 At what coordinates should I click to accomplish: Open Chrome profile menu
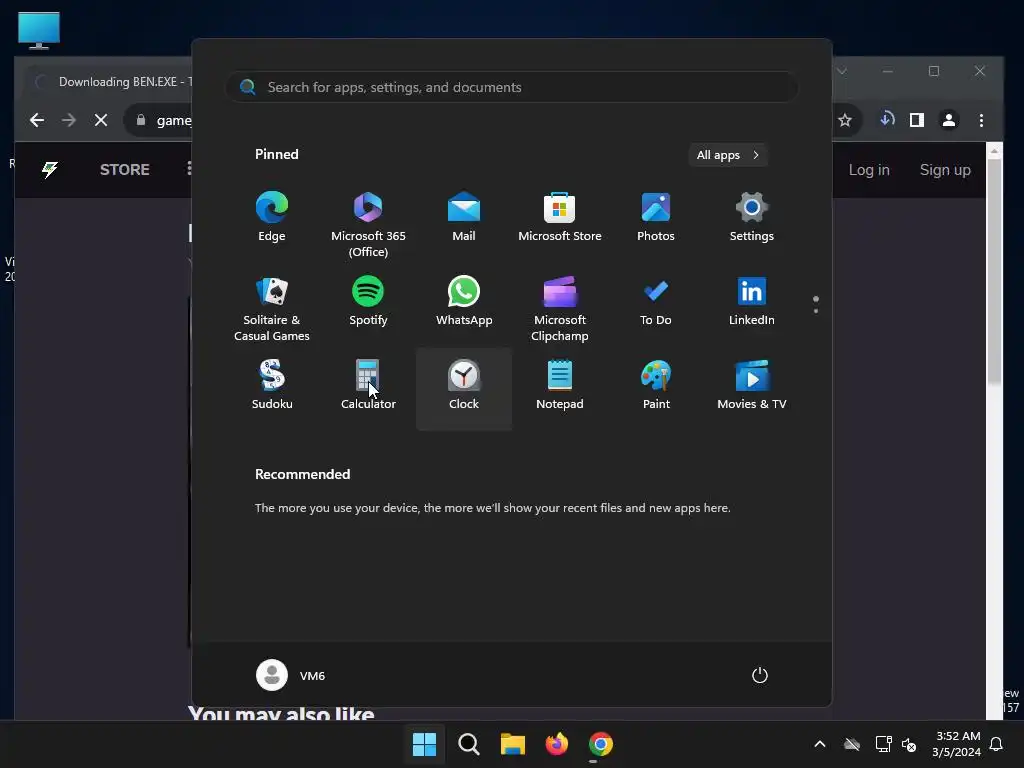pos(949,120)
